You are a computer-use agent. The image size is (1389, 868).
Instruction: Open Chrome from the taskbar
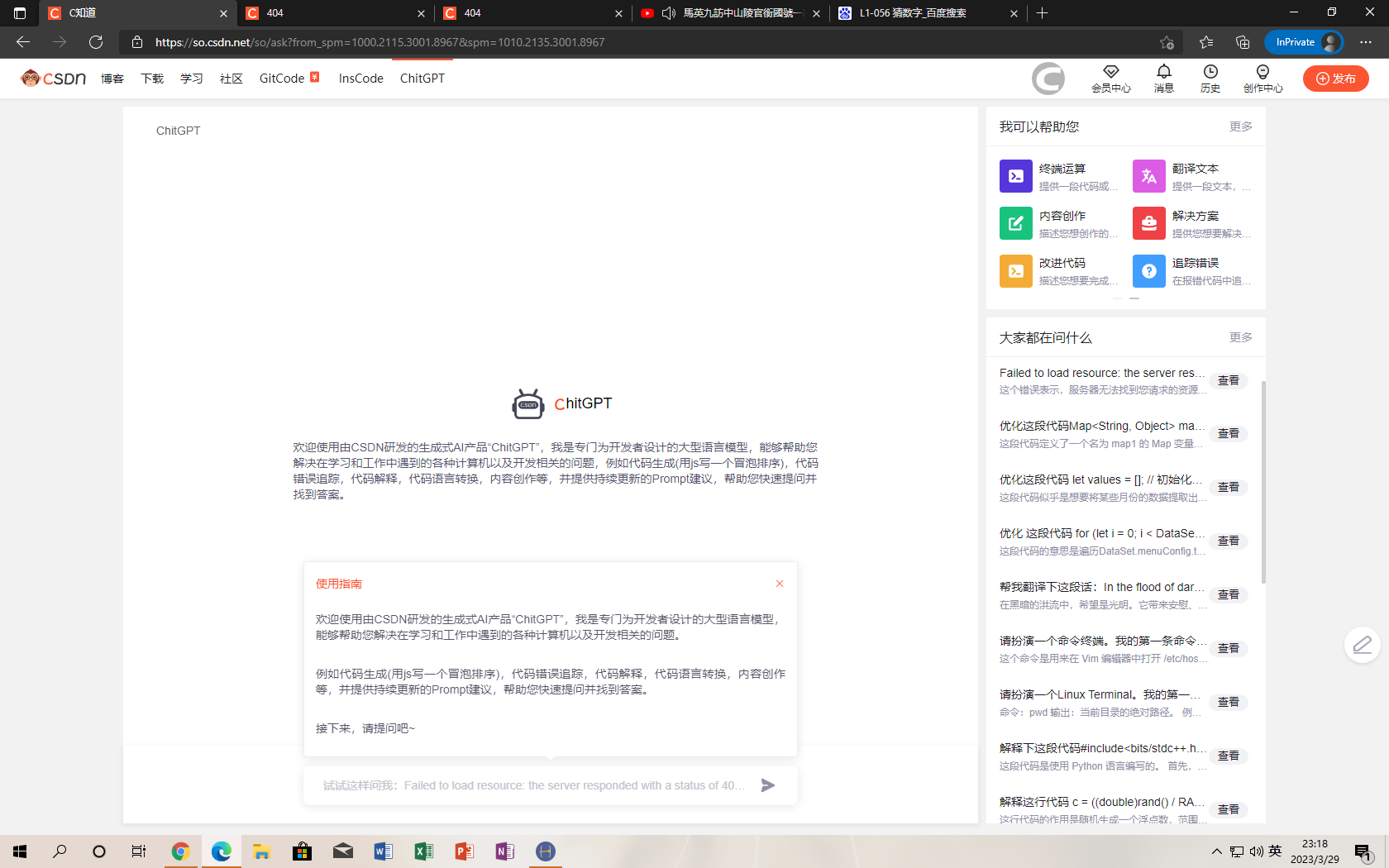tap(180, 851)
